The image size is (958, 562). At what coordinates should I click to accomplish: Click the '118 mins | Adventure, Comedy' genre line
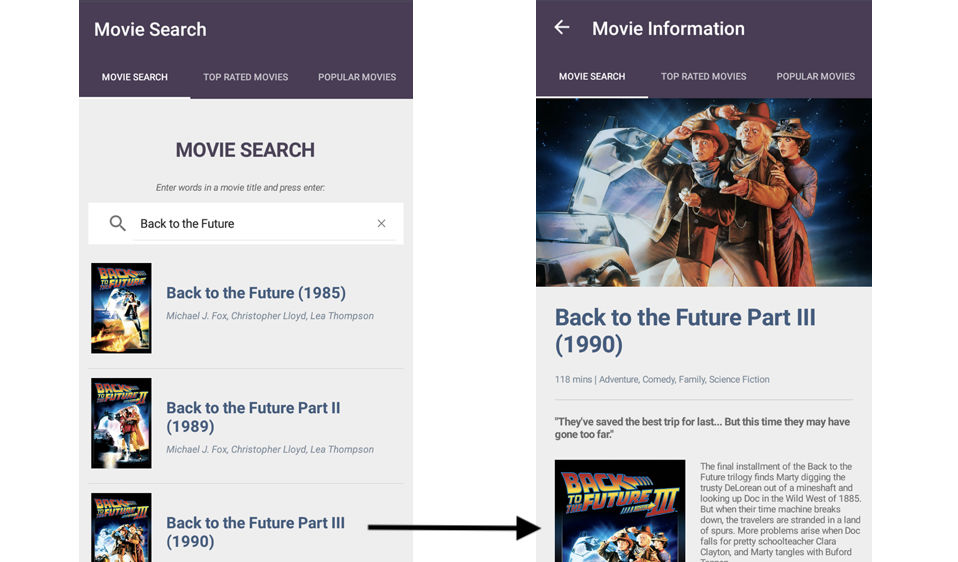[x=662, y=379]
